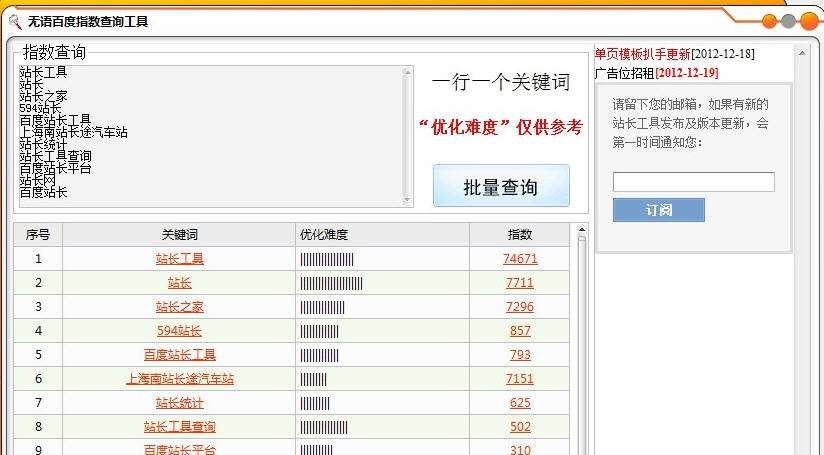Click the keyword textarea scroll-up arrow
The width and height of the screenshot is (824, 455).
click(x=407, y=71)
